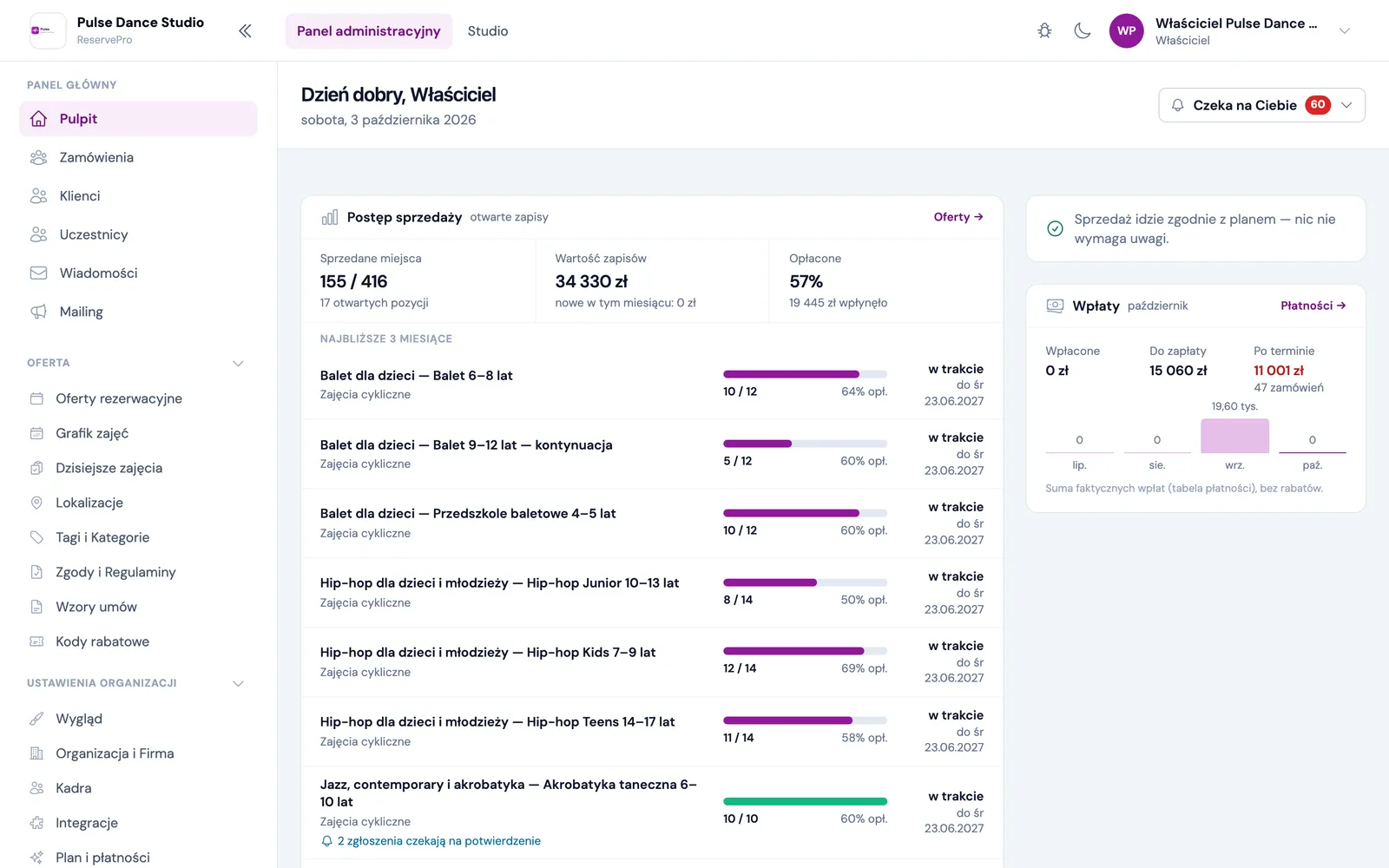This screenshot has width=1389, height=868.
Task: Open Balet 9–12 lat kontynuacja row
Action: [652, 454]
